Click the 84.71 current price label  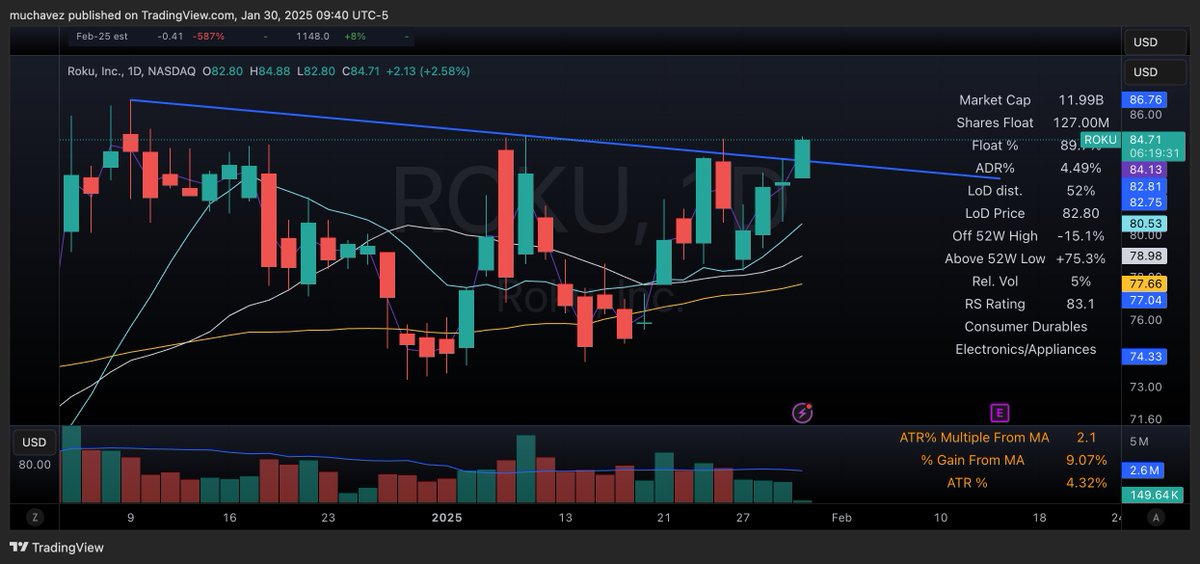(x=1145, y=139)
